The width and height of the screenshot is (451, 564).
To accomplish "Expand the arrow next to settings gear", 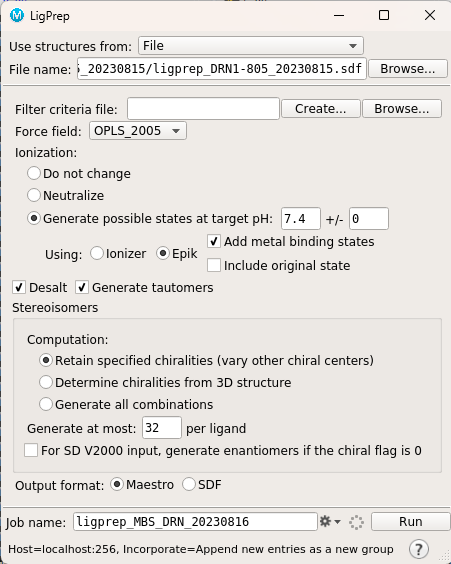I will point(337,522).
